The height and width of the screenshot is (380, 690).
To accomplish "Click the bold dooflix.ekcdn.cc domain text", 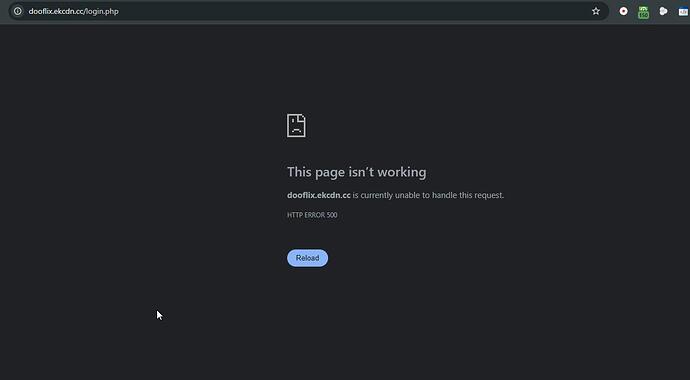I will [x=319, y=195].
